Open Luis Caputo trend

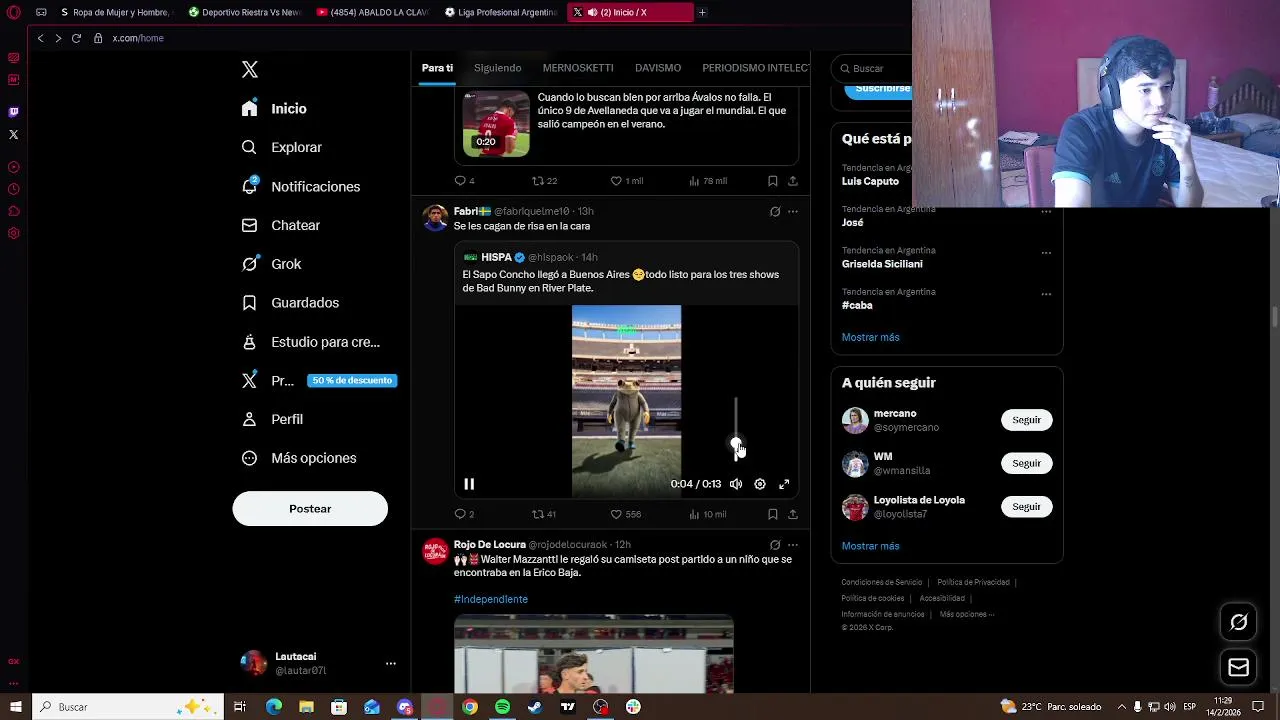tap(870, 181)
